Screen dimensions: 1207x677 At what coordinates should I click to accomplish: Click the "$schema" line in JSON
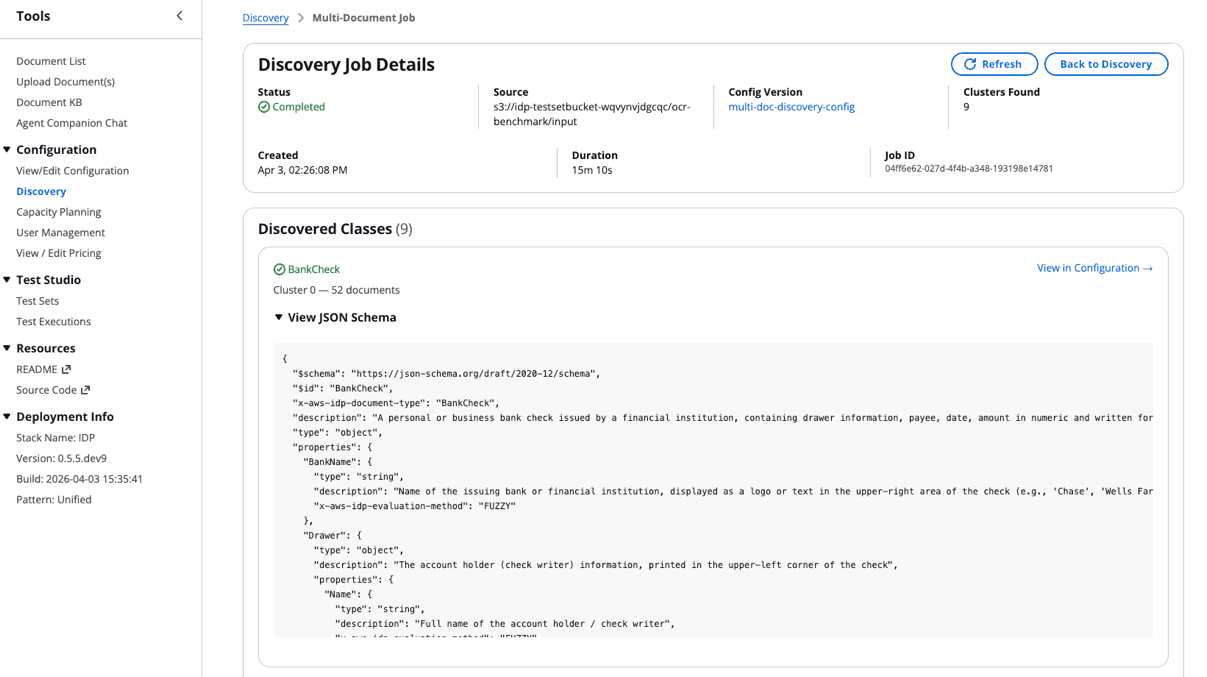(446, 373)
